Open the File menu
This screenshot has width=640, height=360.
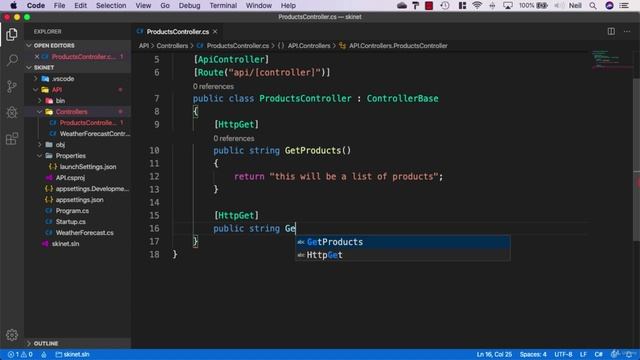pyautogui.click(x=59, y=5)
